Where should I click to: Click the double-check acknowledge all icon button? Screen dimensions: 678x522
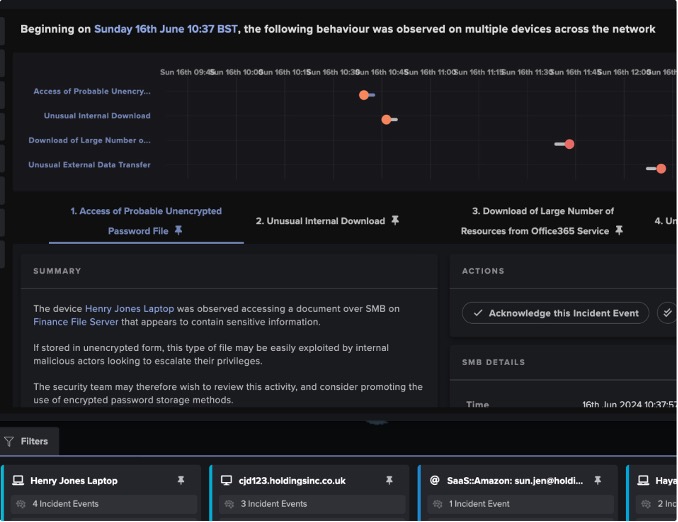point(667,313)
